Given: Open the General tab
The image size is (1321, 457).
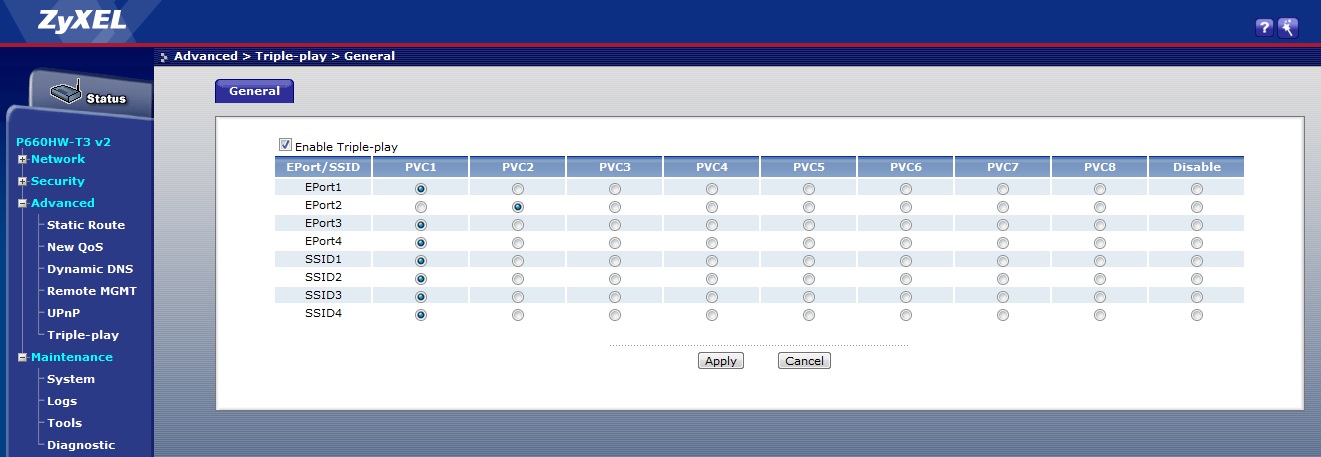Looking at the screenshot, I should [254, 91].
